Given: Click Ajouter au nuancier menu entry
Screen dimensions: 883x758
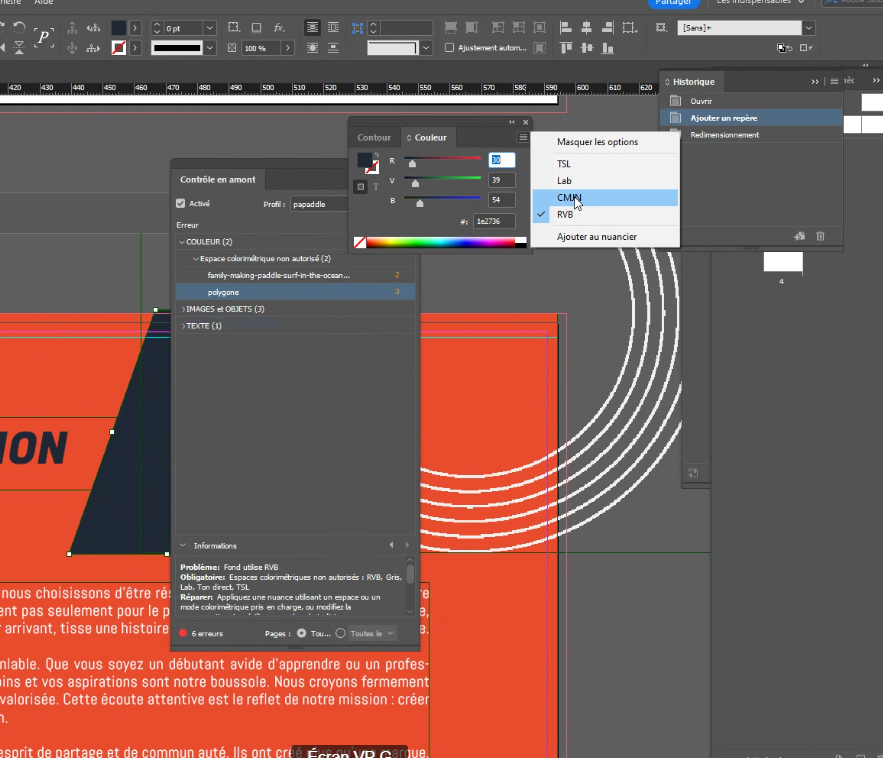Looking at the screenshot, I should (x=597, y=237).
